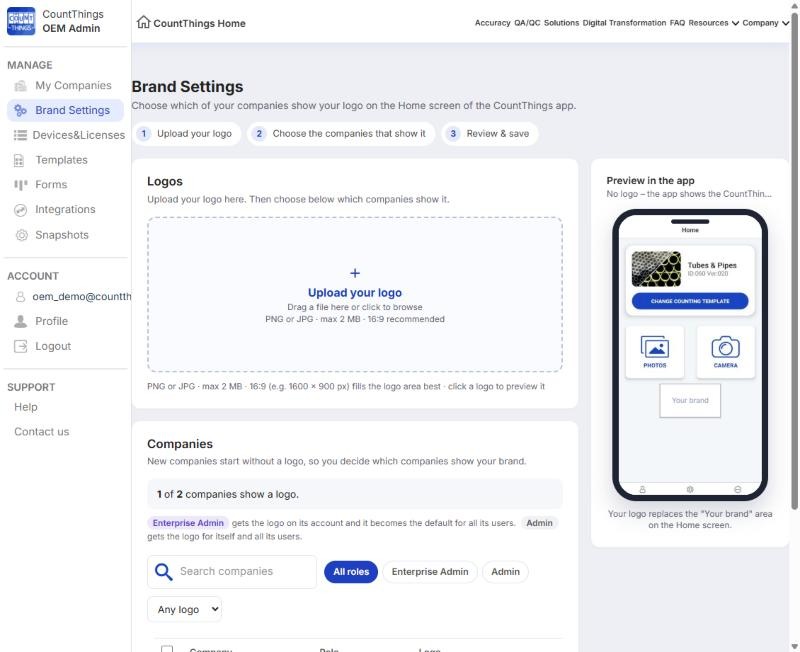Expand the Company menu
800x652 pixels.
[765, 23]
